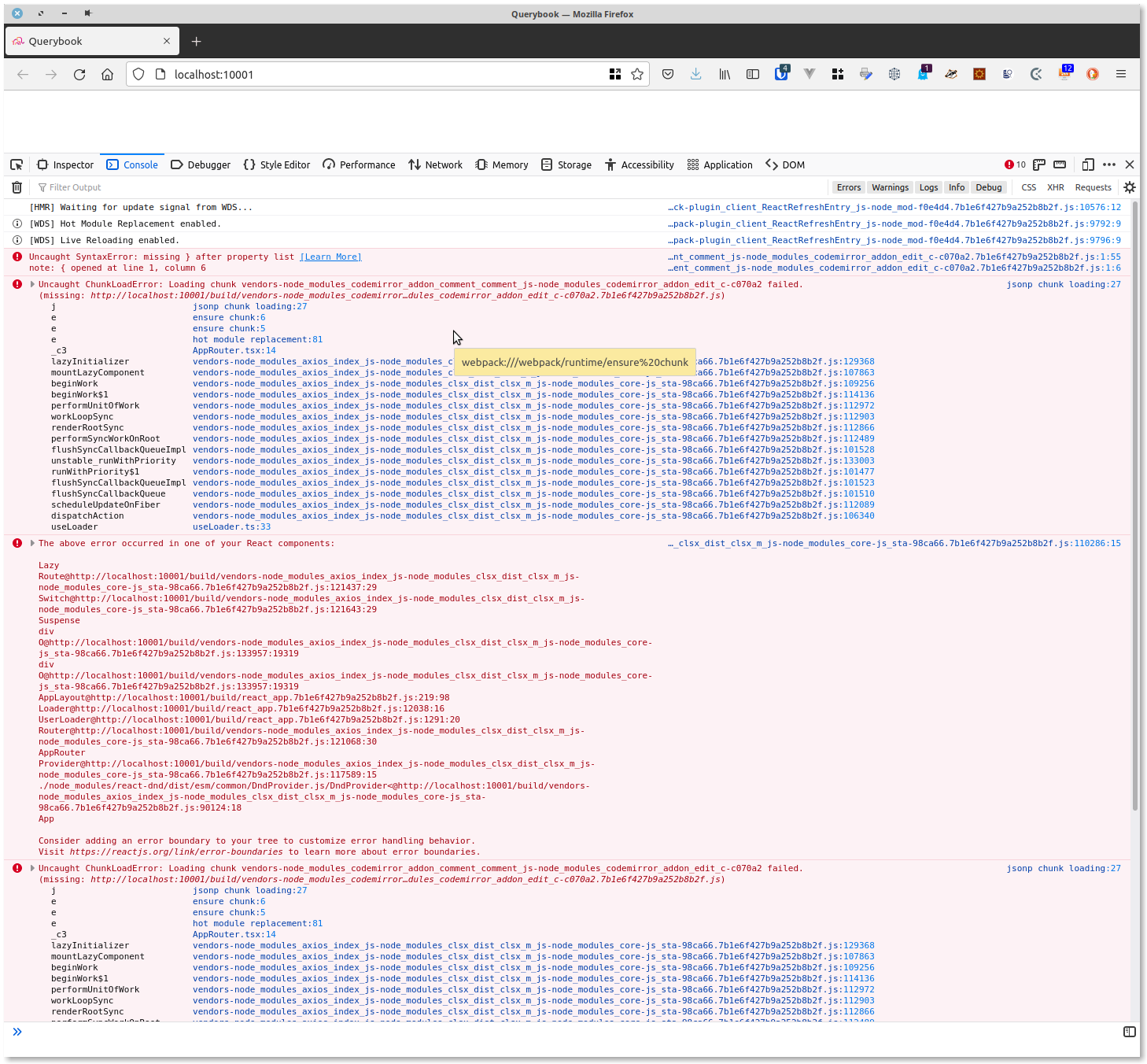This screenshot has width=1147, height=1064.
Task: Bookmark this page with star
Action: [x=637, y=74]
